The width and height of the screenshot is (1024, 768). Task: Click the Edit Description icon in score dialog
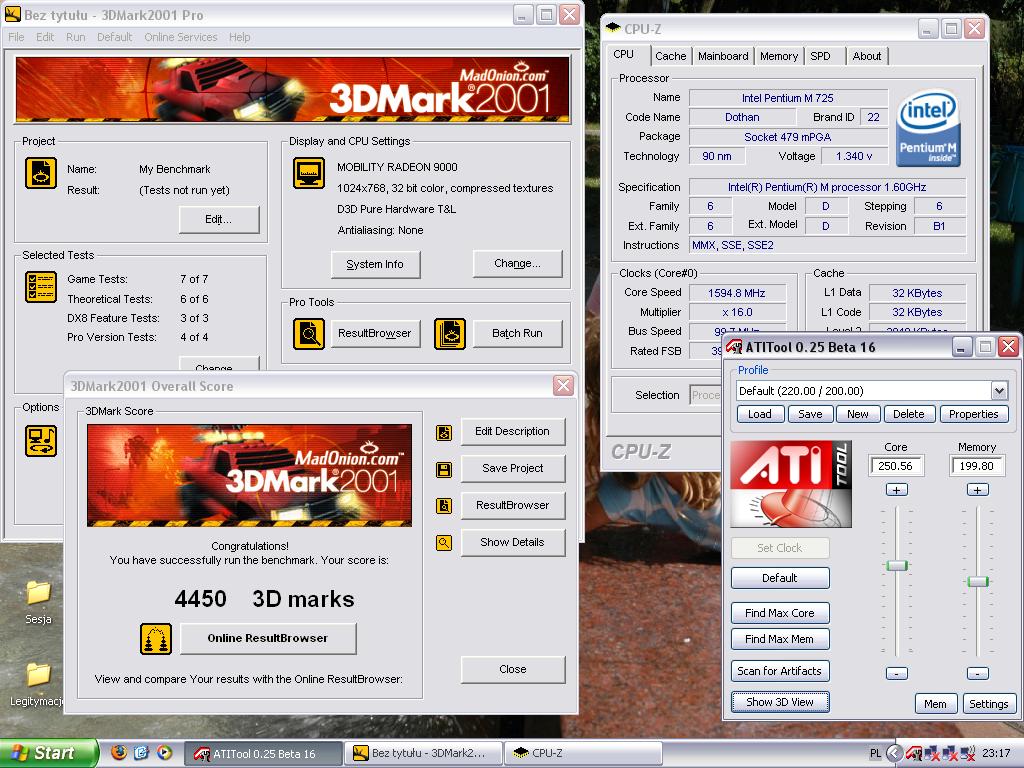tap(444, 432)
